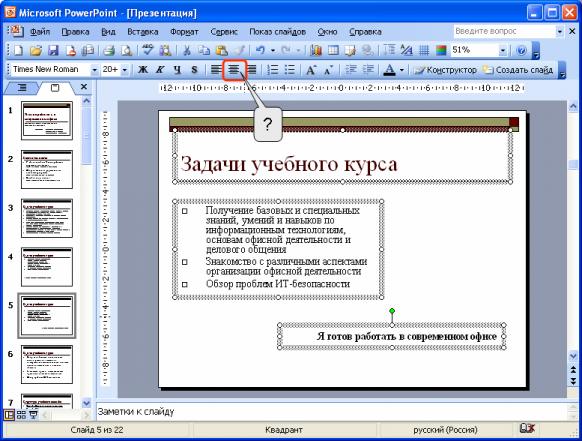
Task: Click the Copy icon
Action: pyautogui.click(x=204, y=50)
